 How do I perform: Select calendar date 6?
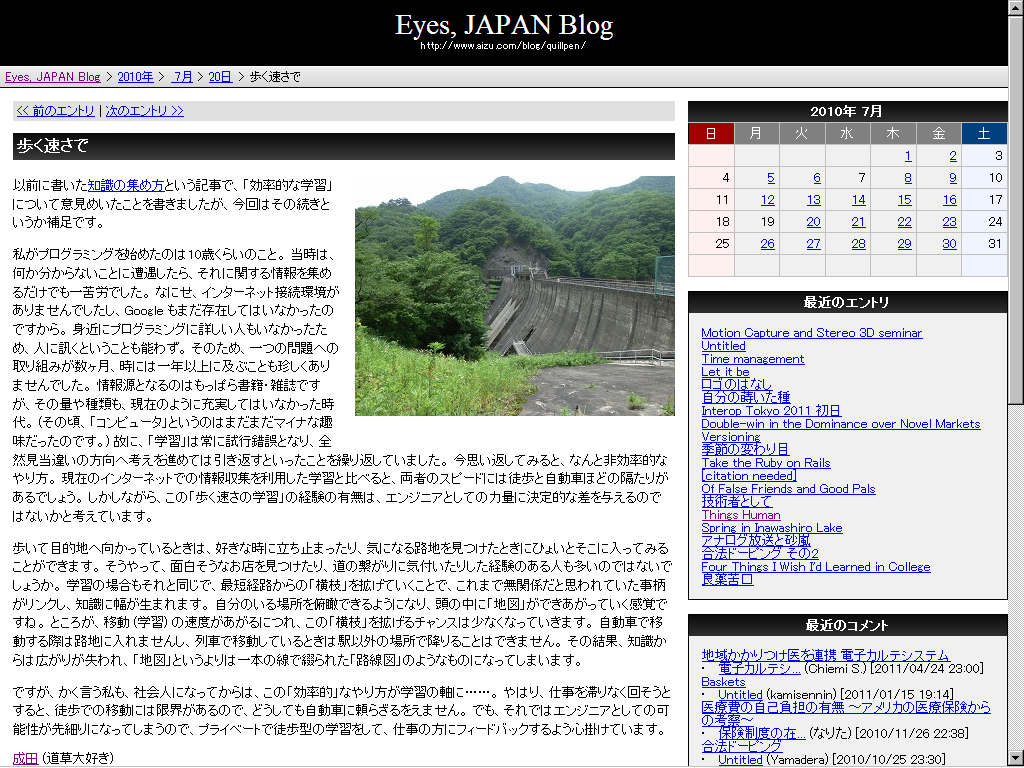point(816,178)
